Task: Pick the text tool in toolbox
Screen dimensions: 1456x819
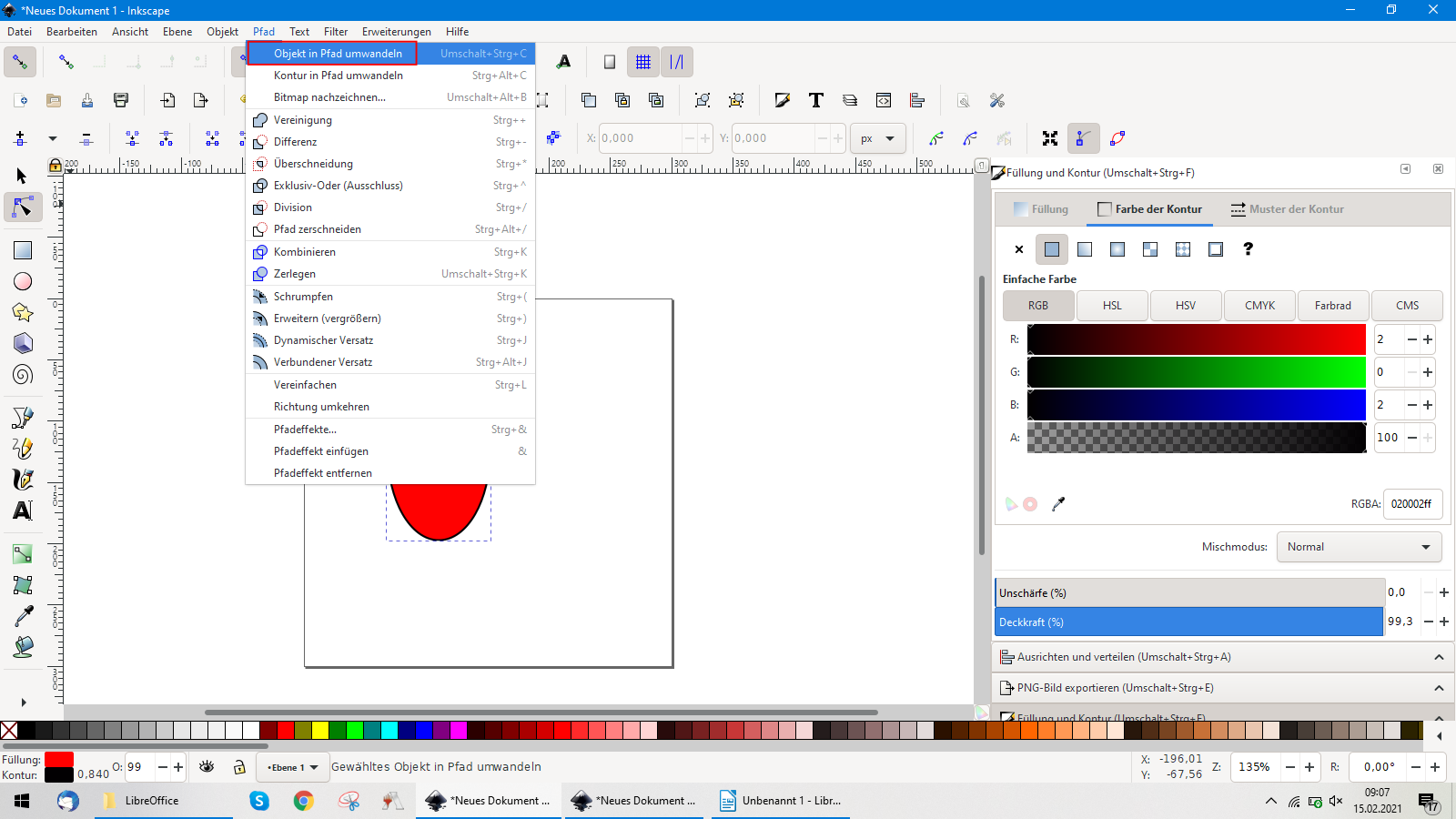Action: click(x=23, y=511)
